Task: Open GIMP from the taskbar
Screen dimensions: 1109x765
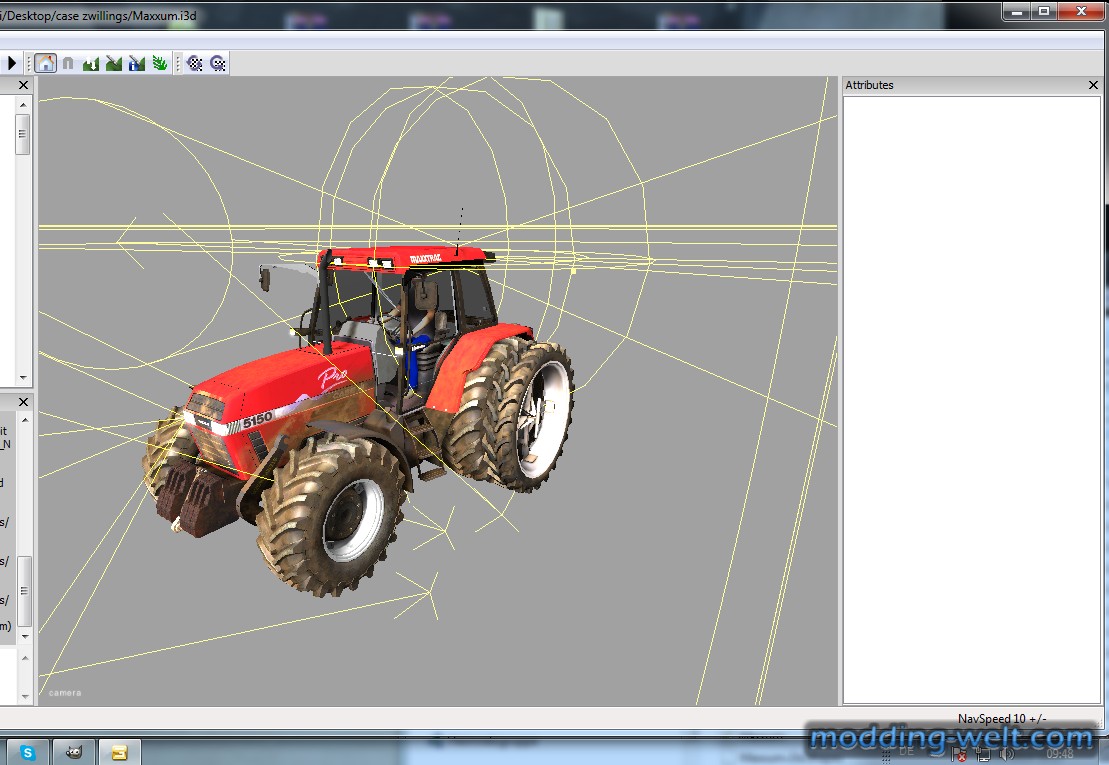Action: pos(74,752)
